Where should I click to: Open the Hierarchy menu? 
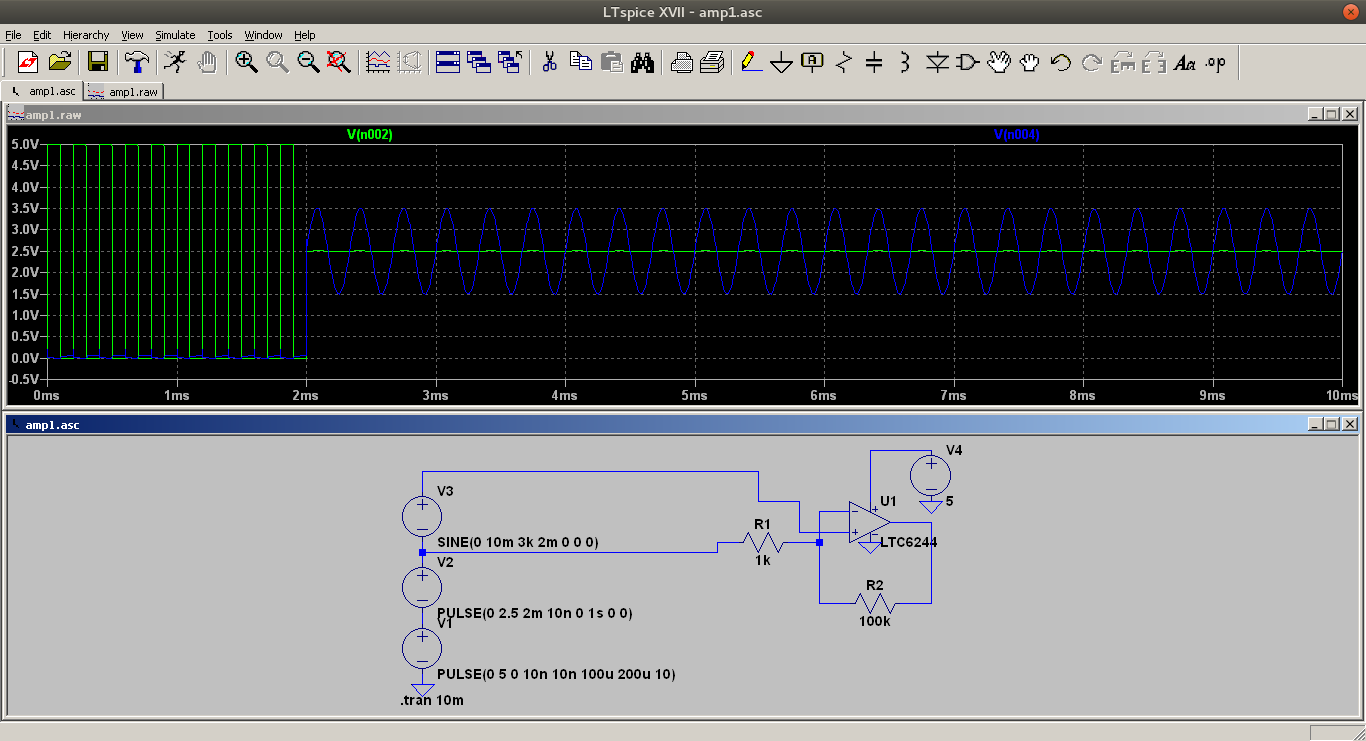(86, 35)
